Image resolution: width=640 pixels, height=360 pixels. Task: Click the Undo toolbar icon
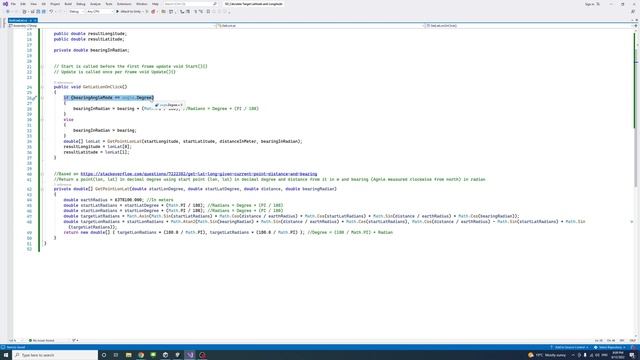click(x=51, y=12)
